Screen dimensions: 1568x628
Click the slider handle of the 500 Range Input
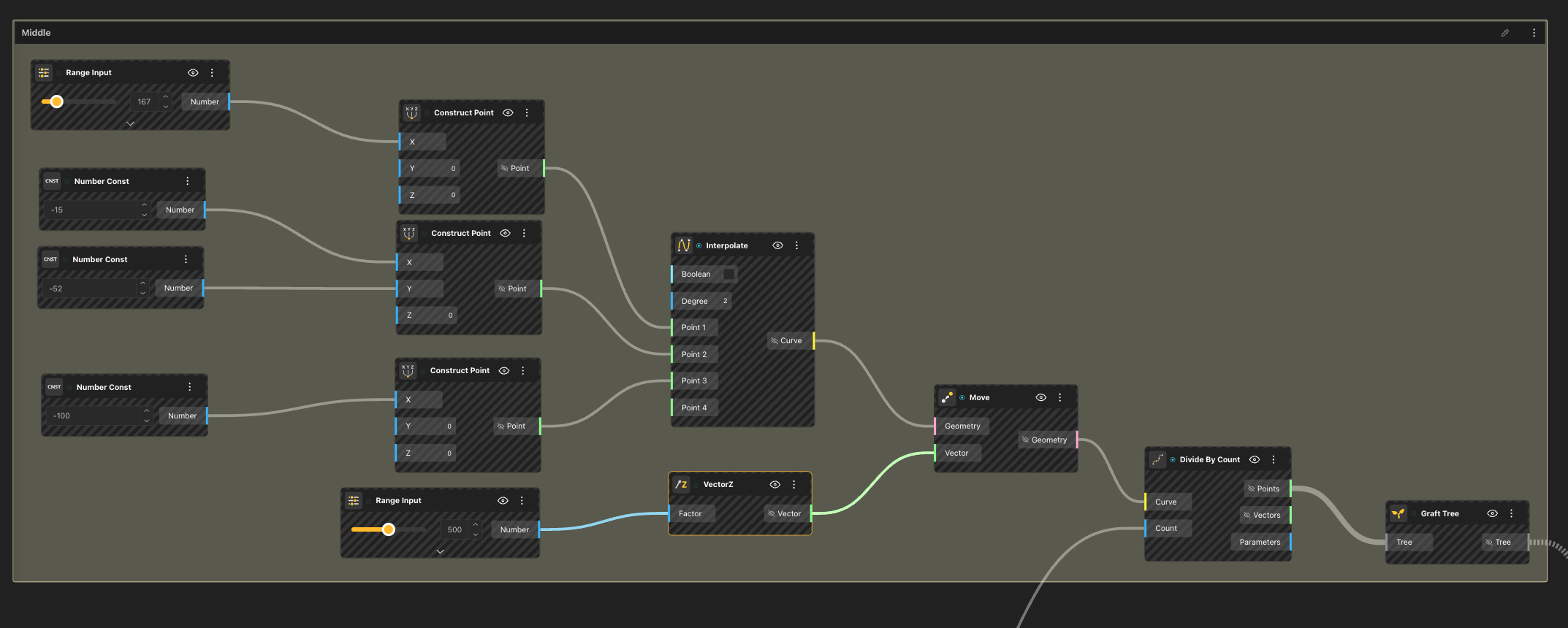tap(389, 529)
